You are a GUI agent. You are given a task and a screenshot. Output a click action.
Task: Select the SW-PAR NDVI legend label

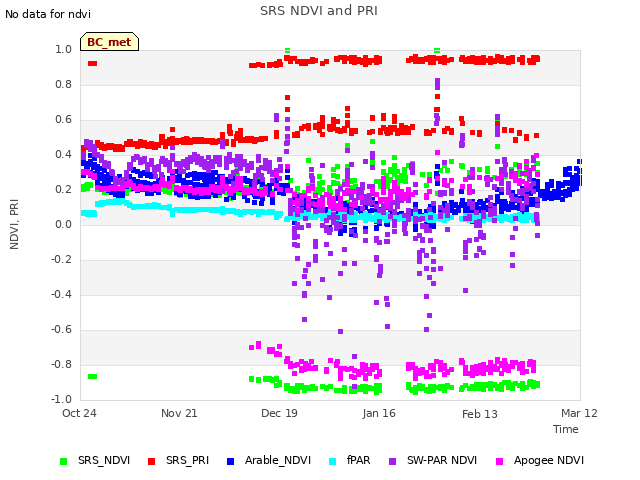442,460
